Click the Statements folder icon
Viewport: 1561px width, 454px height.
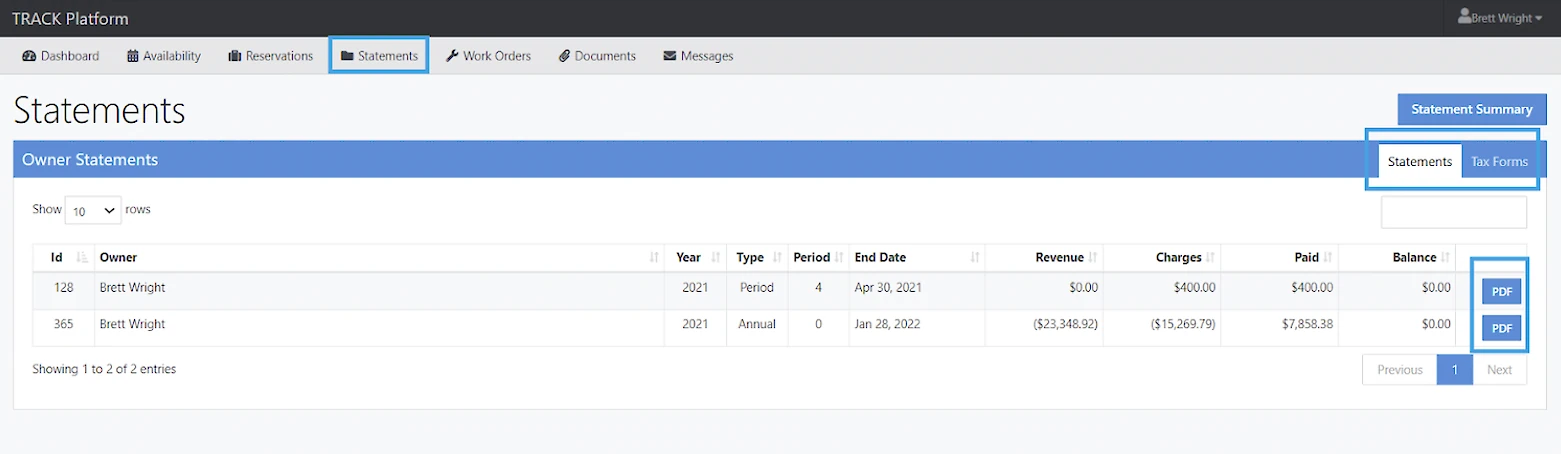tap(347, 56)
